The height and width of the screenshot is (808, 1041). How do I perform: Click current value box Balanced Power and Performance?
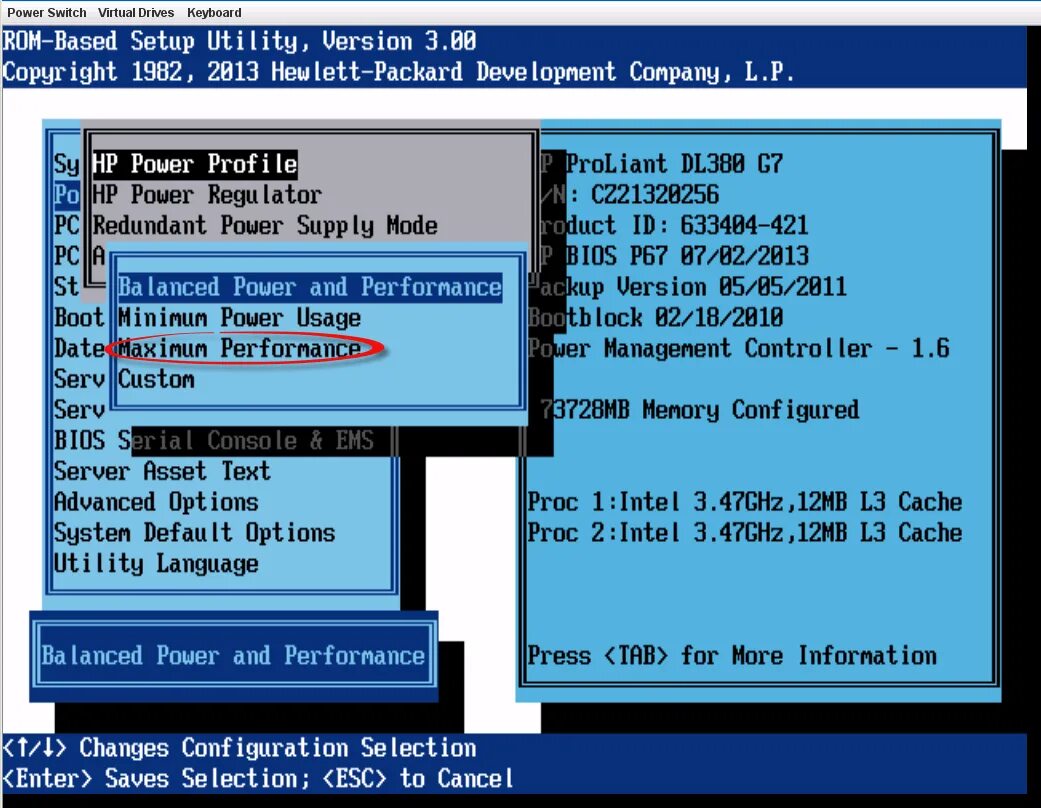pyautogui.click(x=233, y=656)
